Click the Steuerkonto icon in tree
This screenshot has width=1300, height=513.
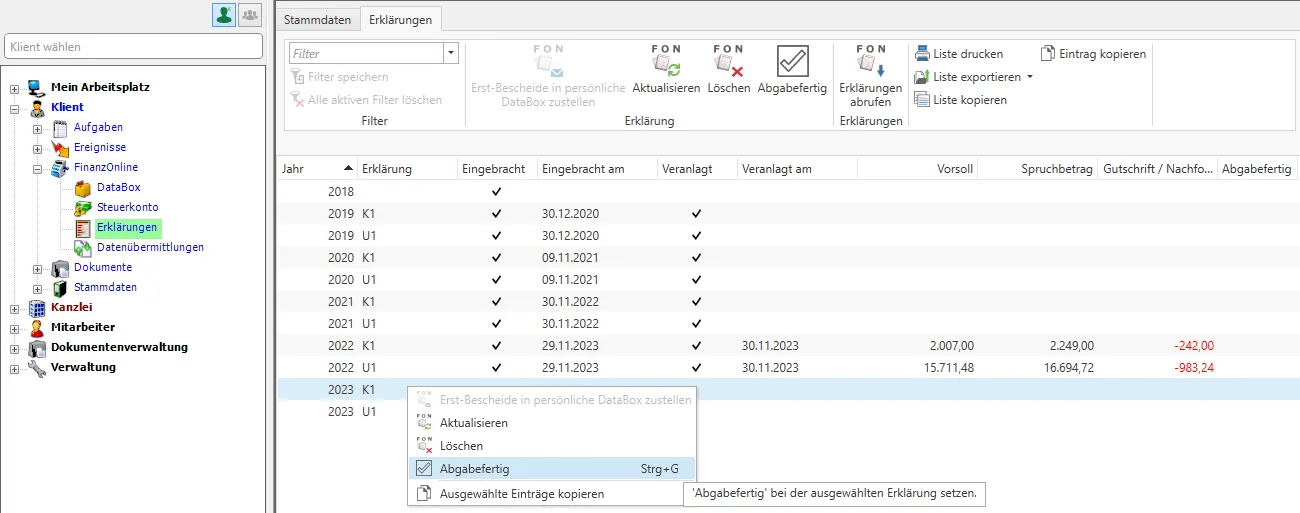[83, 207]
